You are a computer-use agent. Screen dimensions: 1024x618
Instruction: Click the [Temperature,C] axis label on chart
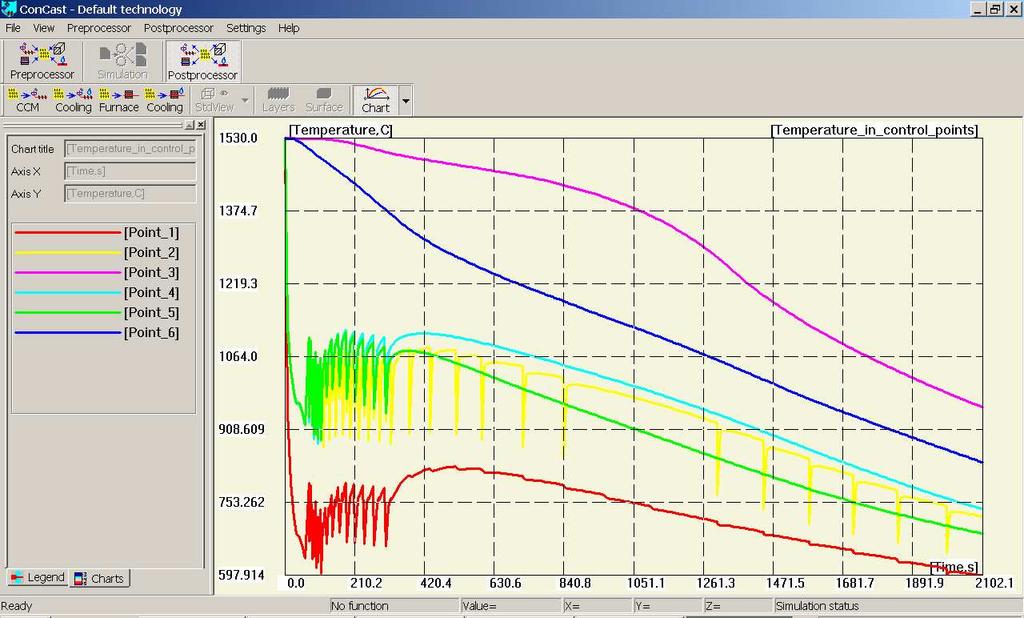coord(340,130)
